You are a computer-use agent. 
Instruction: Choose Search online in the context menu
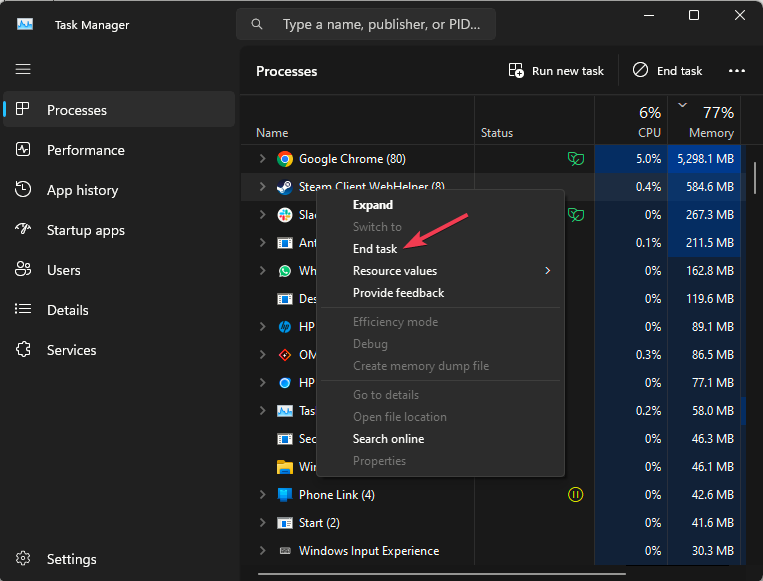(440, 439)
